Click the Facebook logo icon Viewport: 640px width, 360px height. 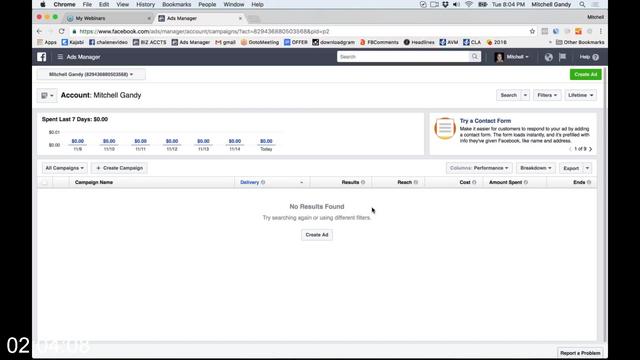pyautogui.click(x=42, y=57)
